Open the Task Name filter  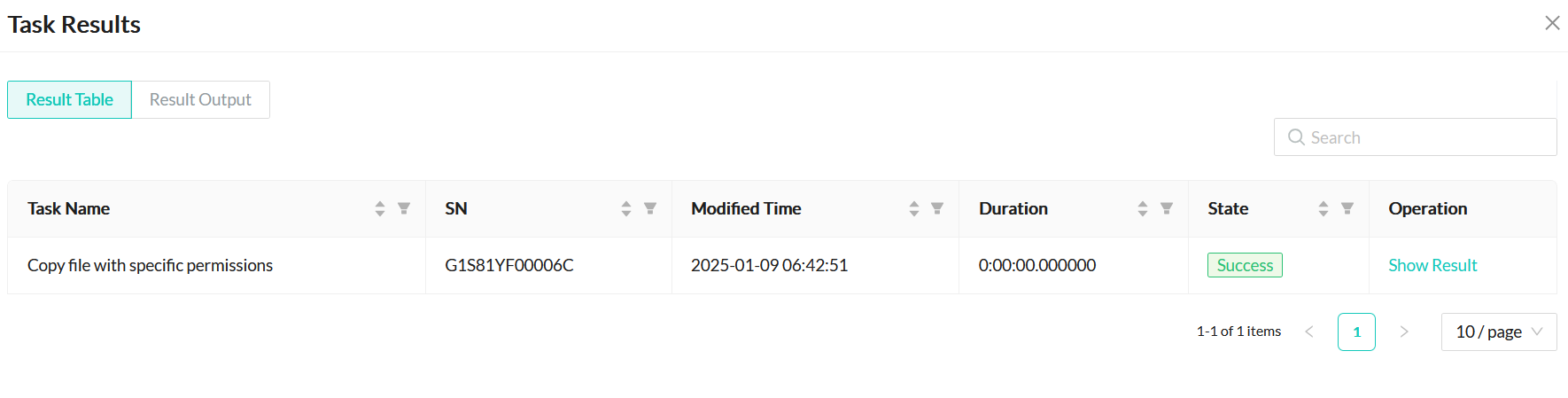pos(404,208)
